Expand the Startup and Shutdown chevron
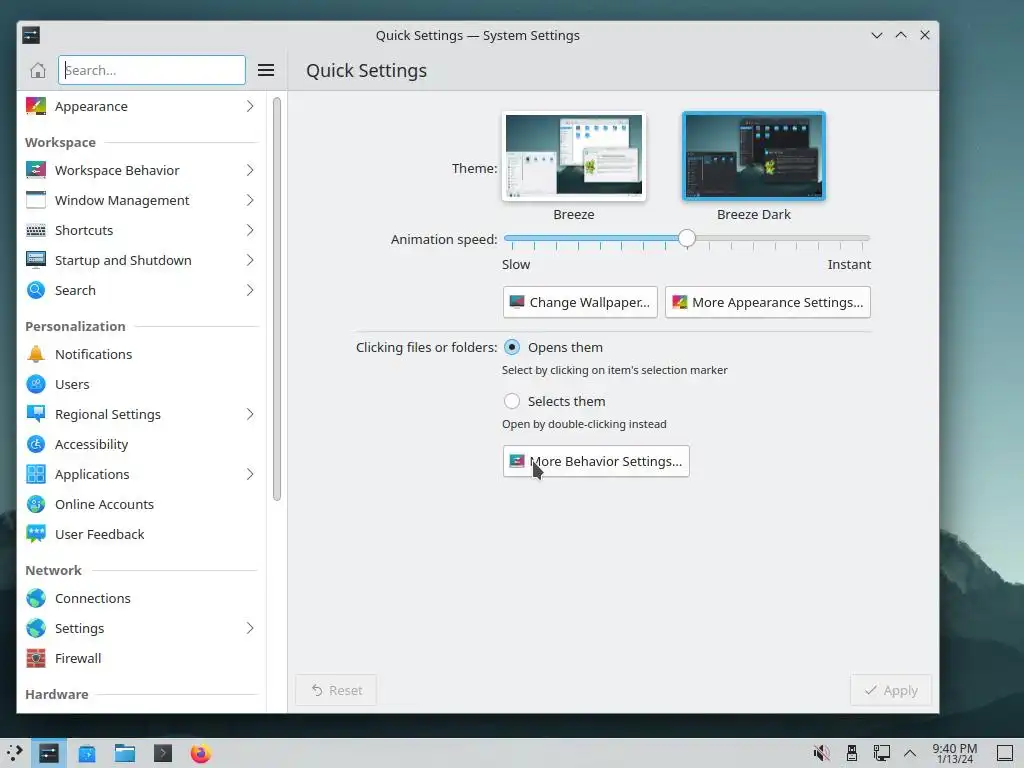This screenshot has height=768, width=1024. point(250,260)
